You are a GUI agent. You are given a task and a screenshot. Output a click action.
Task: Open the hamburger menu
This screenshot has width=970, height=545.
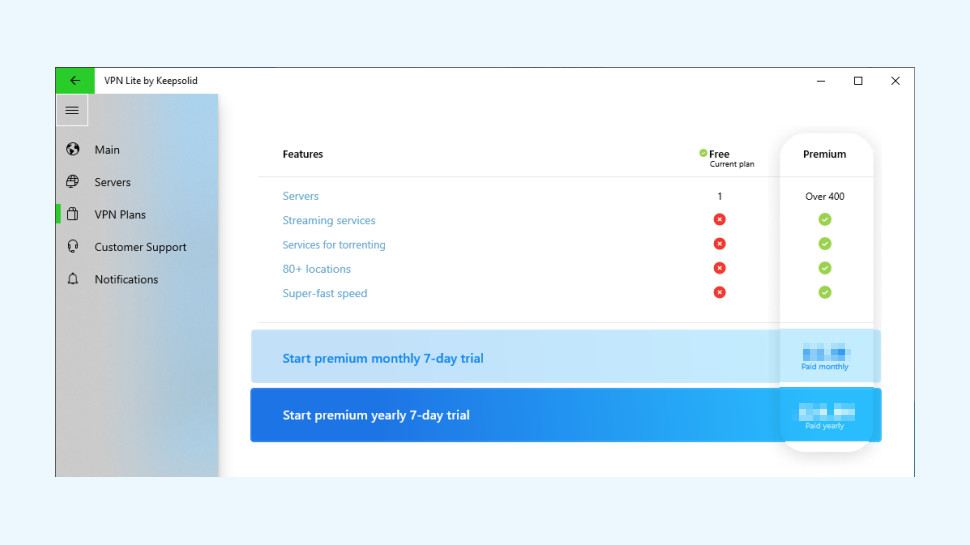pyautogui.click(x=72, y=111)
